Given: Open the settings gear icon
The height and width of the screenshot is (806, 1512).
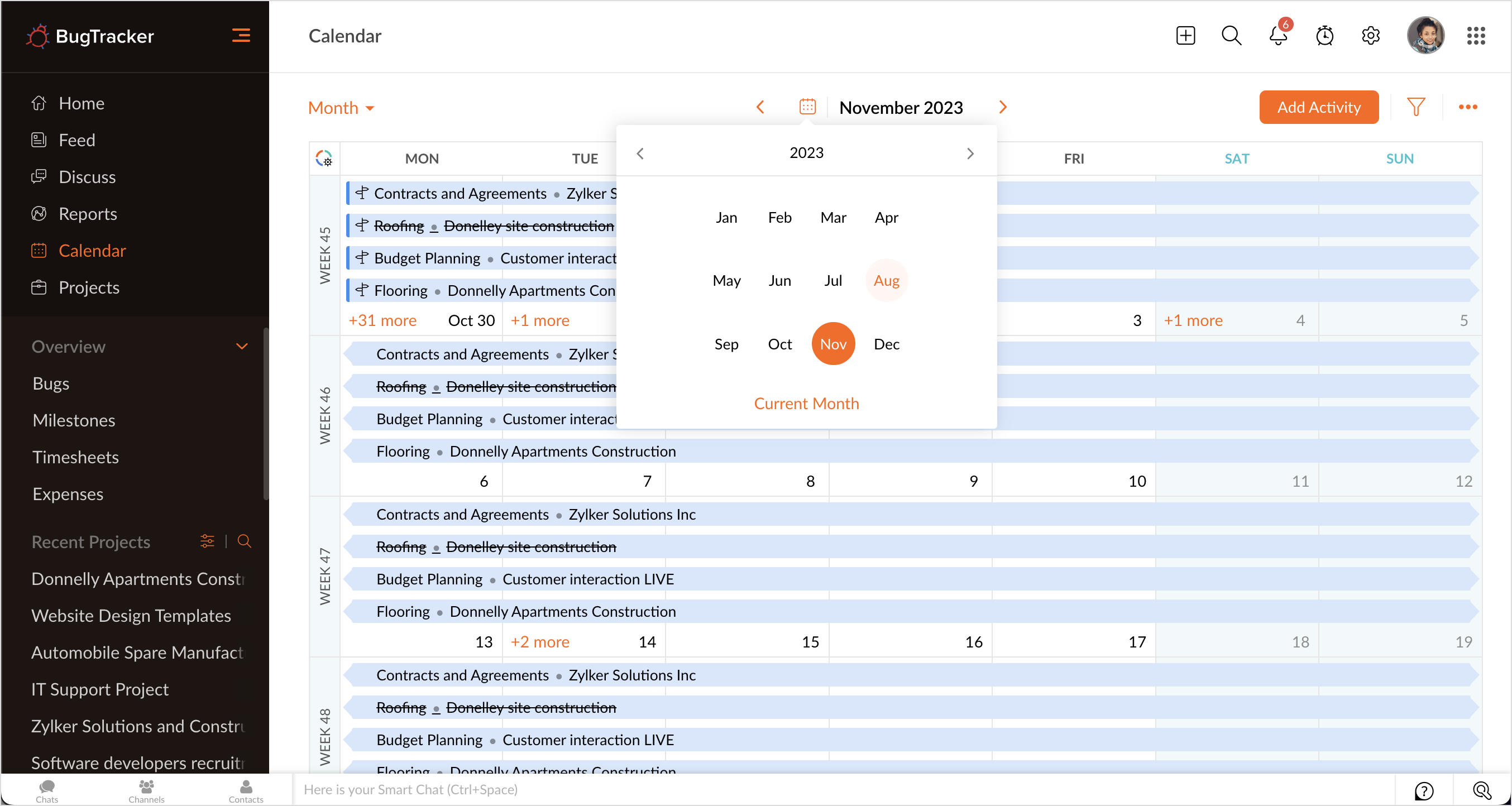Looking at the screenshot, I should click(1370, 36).
